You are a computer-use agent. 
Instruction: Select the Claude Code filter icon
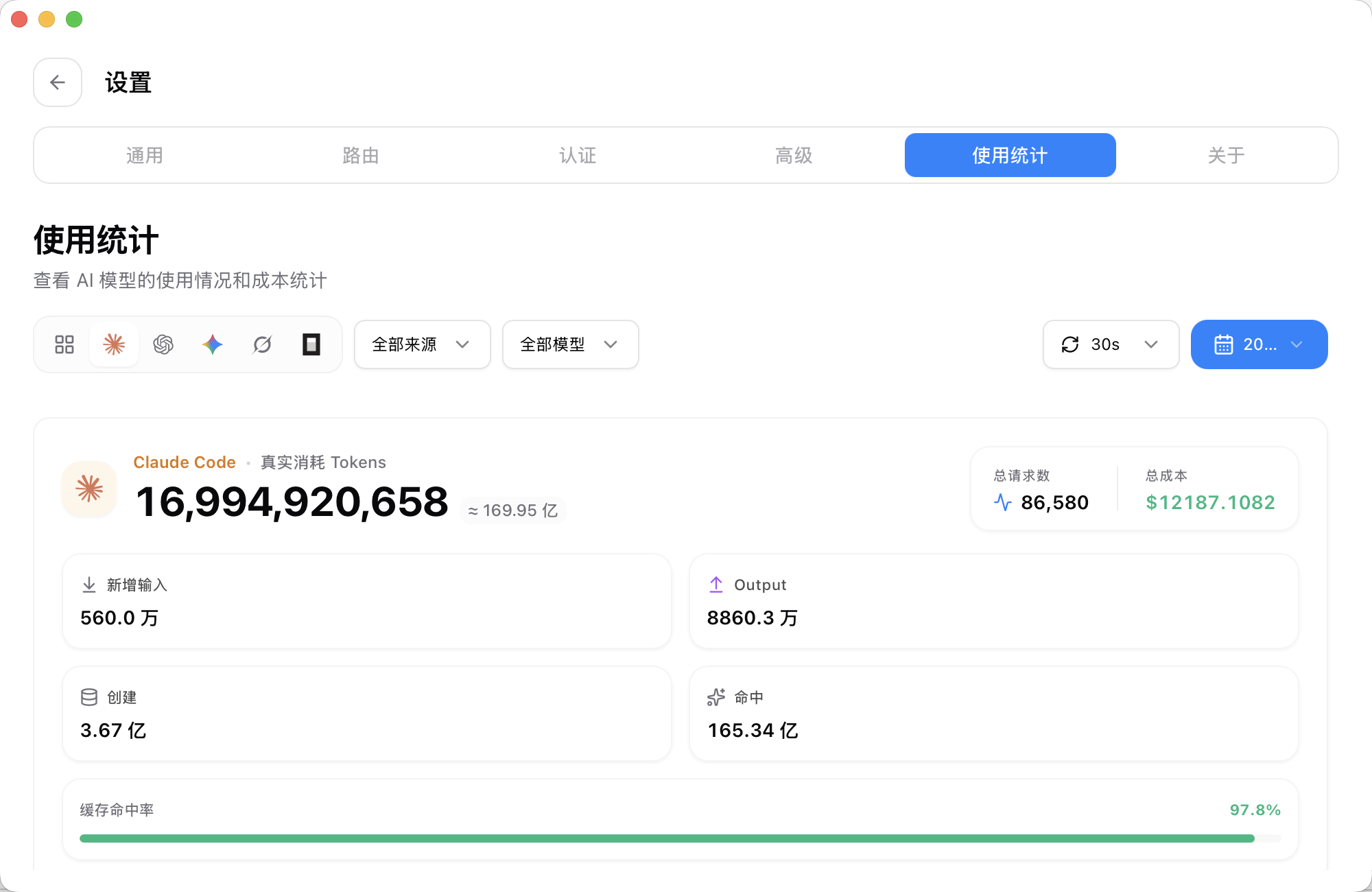pos(114,344)
